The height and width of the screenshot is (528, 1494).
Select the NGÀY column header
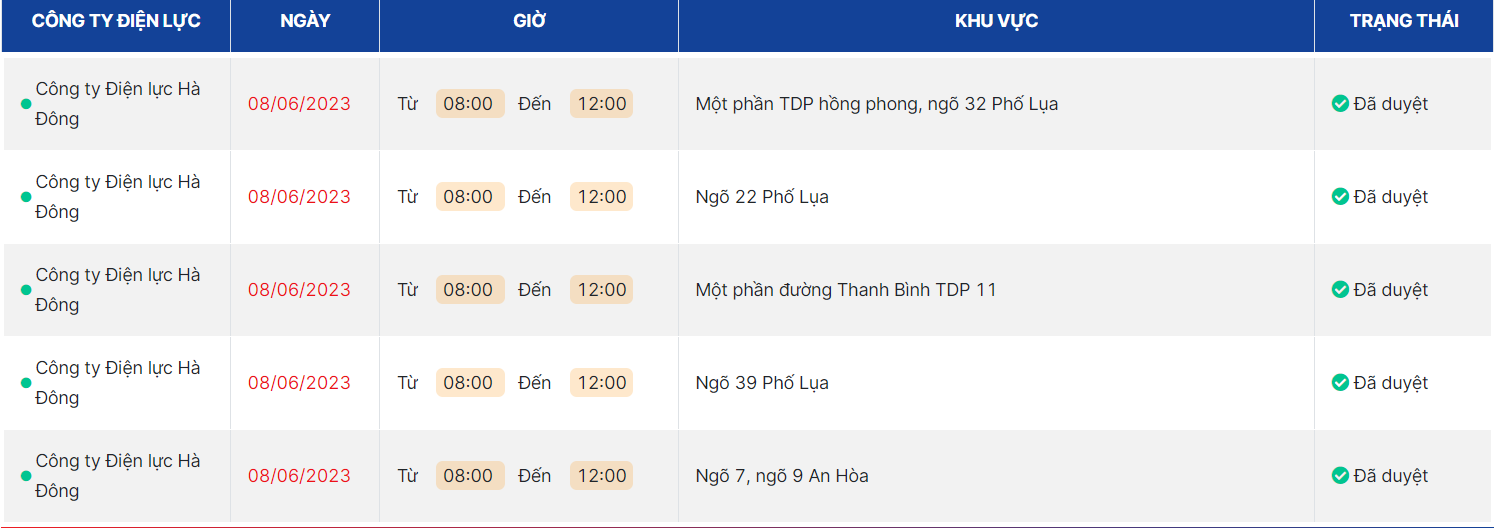pos(305,21)
